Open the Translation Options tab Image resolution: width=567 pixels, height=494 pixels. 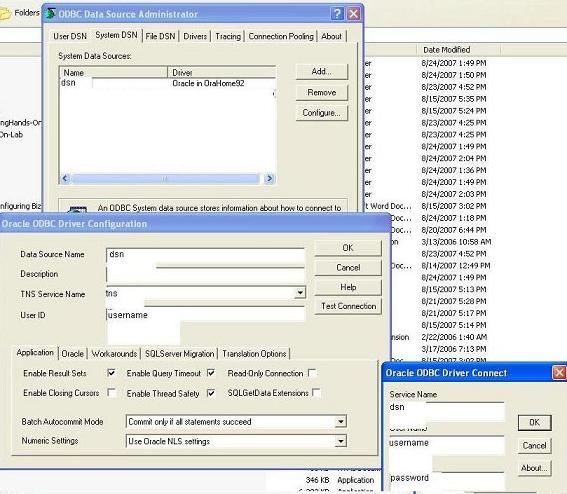(254, 354)
